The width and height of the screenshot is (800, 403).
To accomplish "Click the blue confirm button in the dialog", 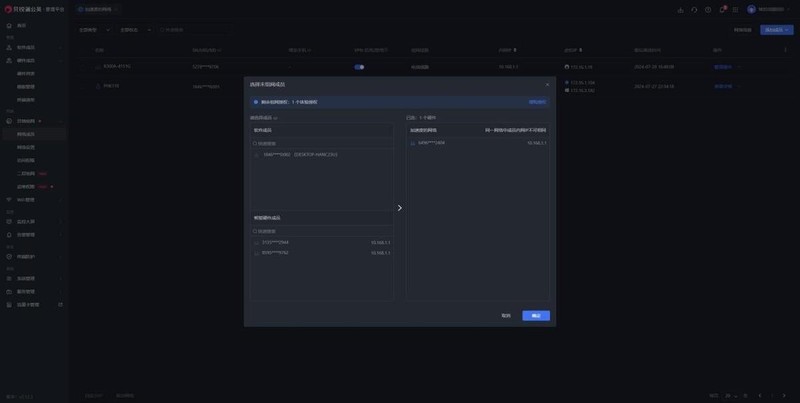I will coord(536,316).
